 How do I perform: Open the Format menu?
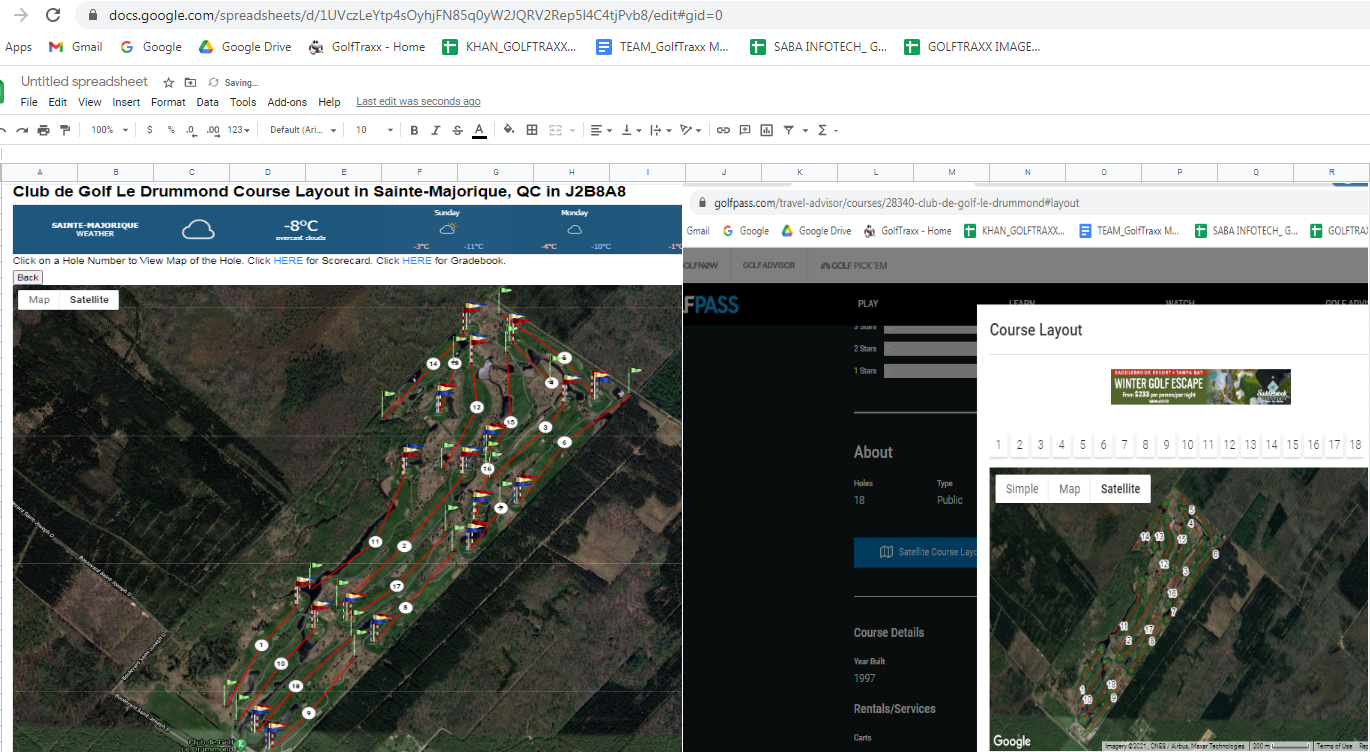(x=168, y=102)
